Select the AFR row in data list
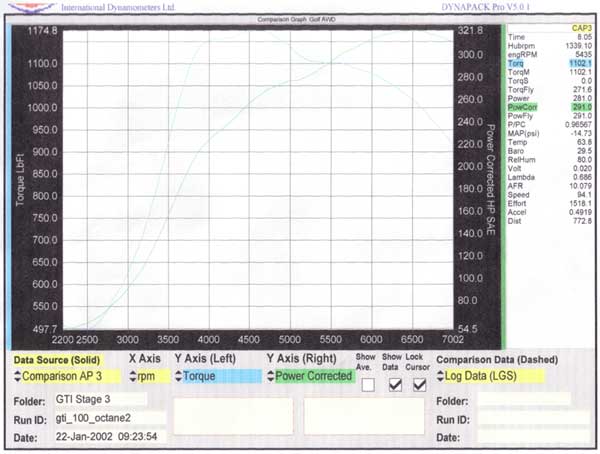 click(x=549, y=186)
